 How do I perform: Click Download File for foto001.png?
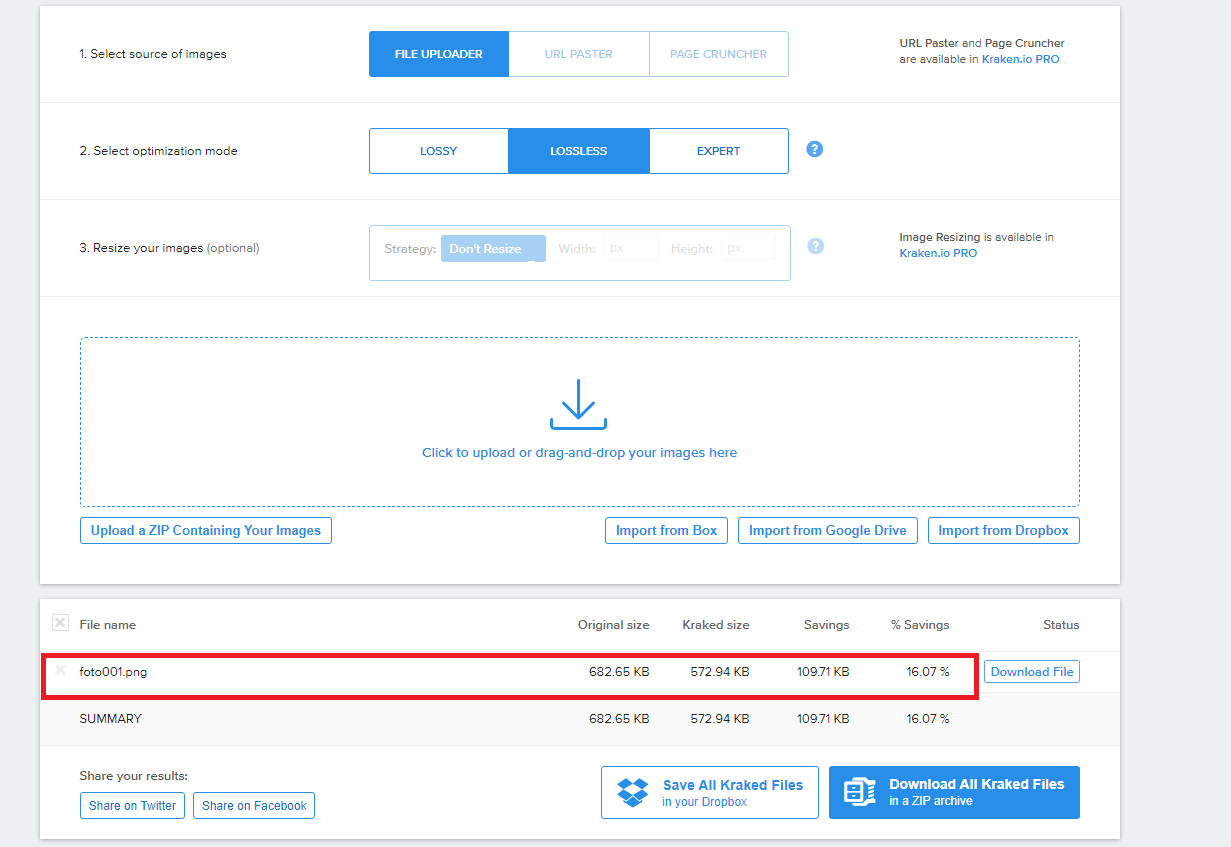tap(1031, 672)
